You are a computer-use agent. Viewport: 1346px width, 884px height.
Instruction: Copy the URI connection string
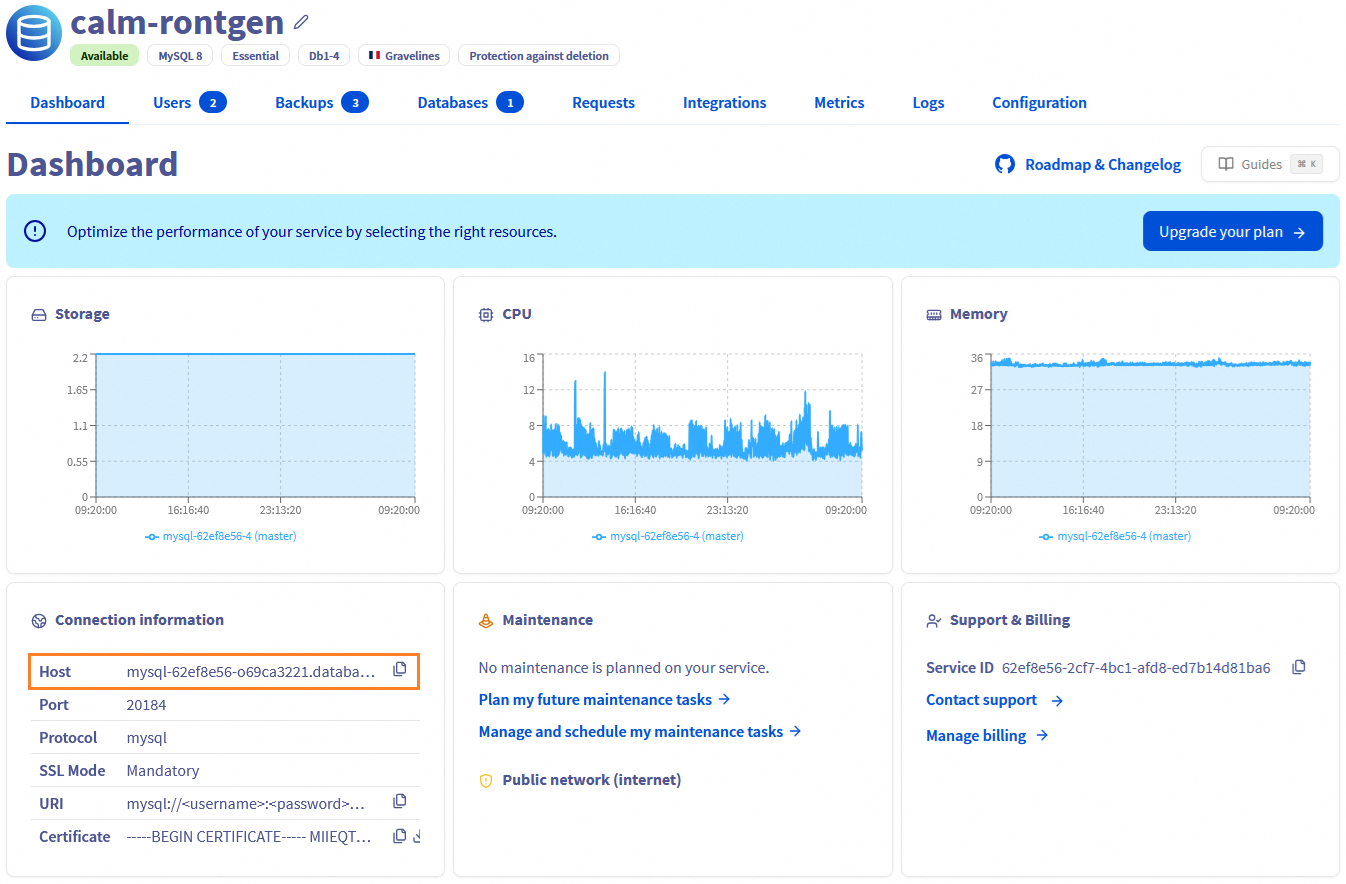click(x=400, y=802)
